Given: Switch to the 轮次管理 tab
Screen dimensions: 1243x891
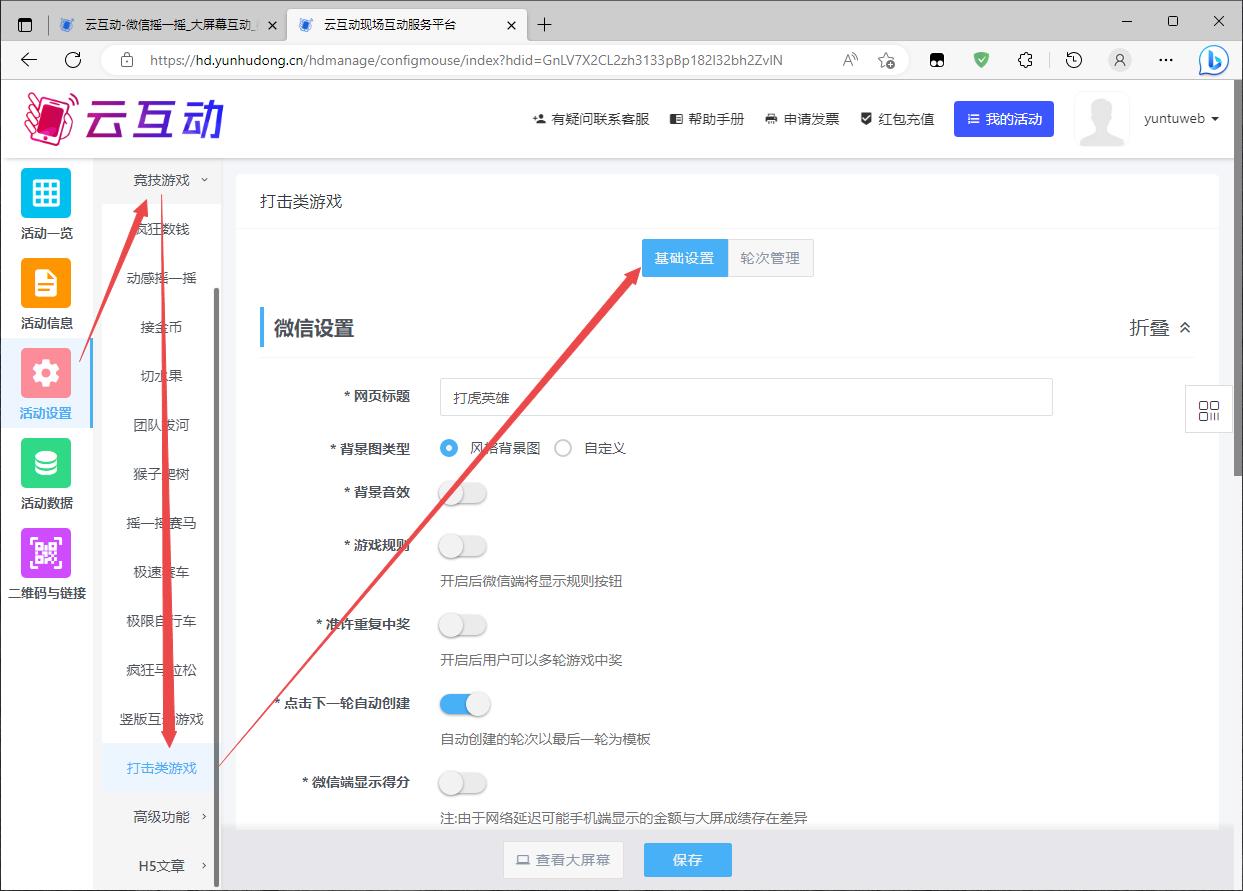Looking at the screenshot, I should (x=770, y=258).
